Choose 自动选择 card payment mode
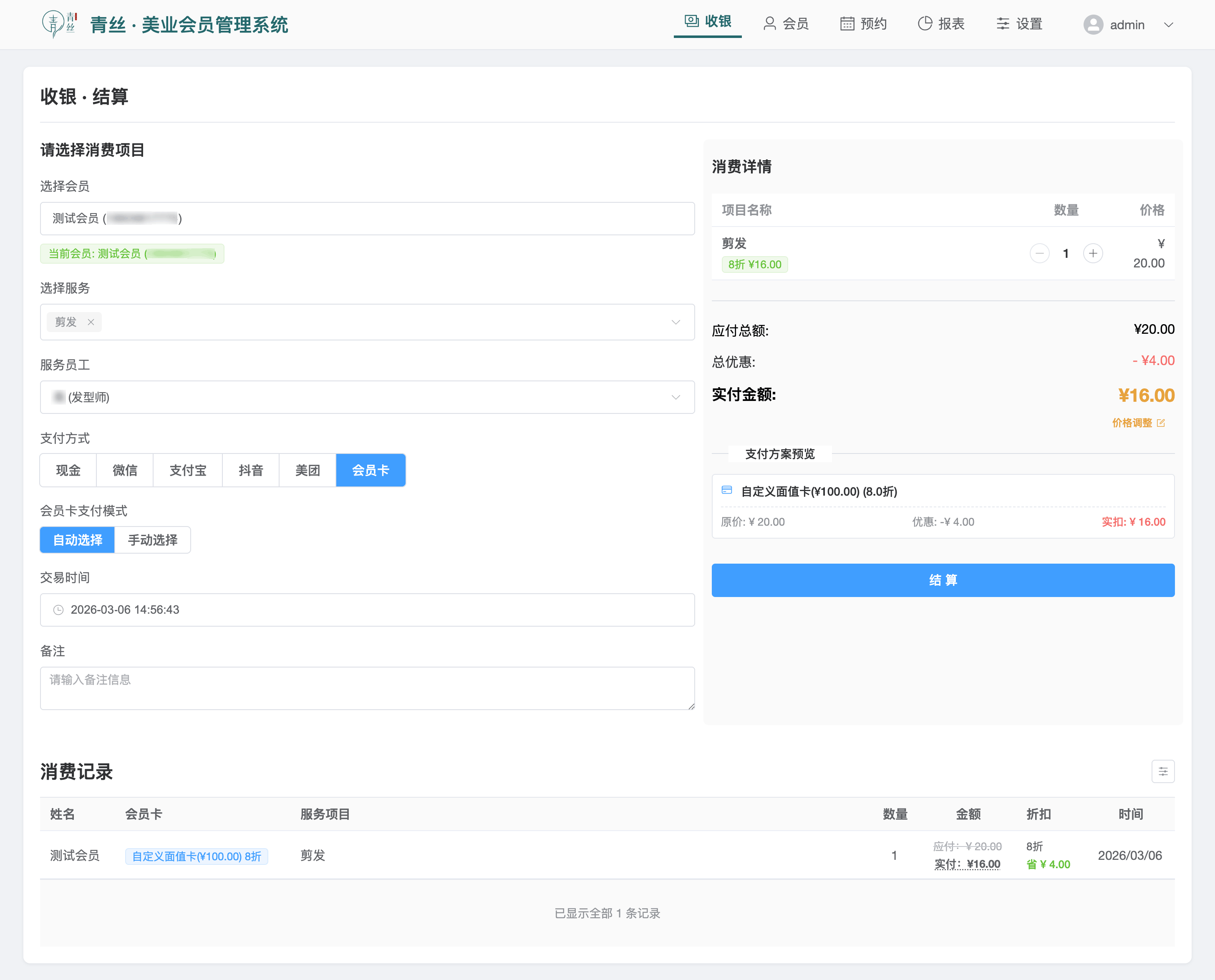 (x=77, y=540)
